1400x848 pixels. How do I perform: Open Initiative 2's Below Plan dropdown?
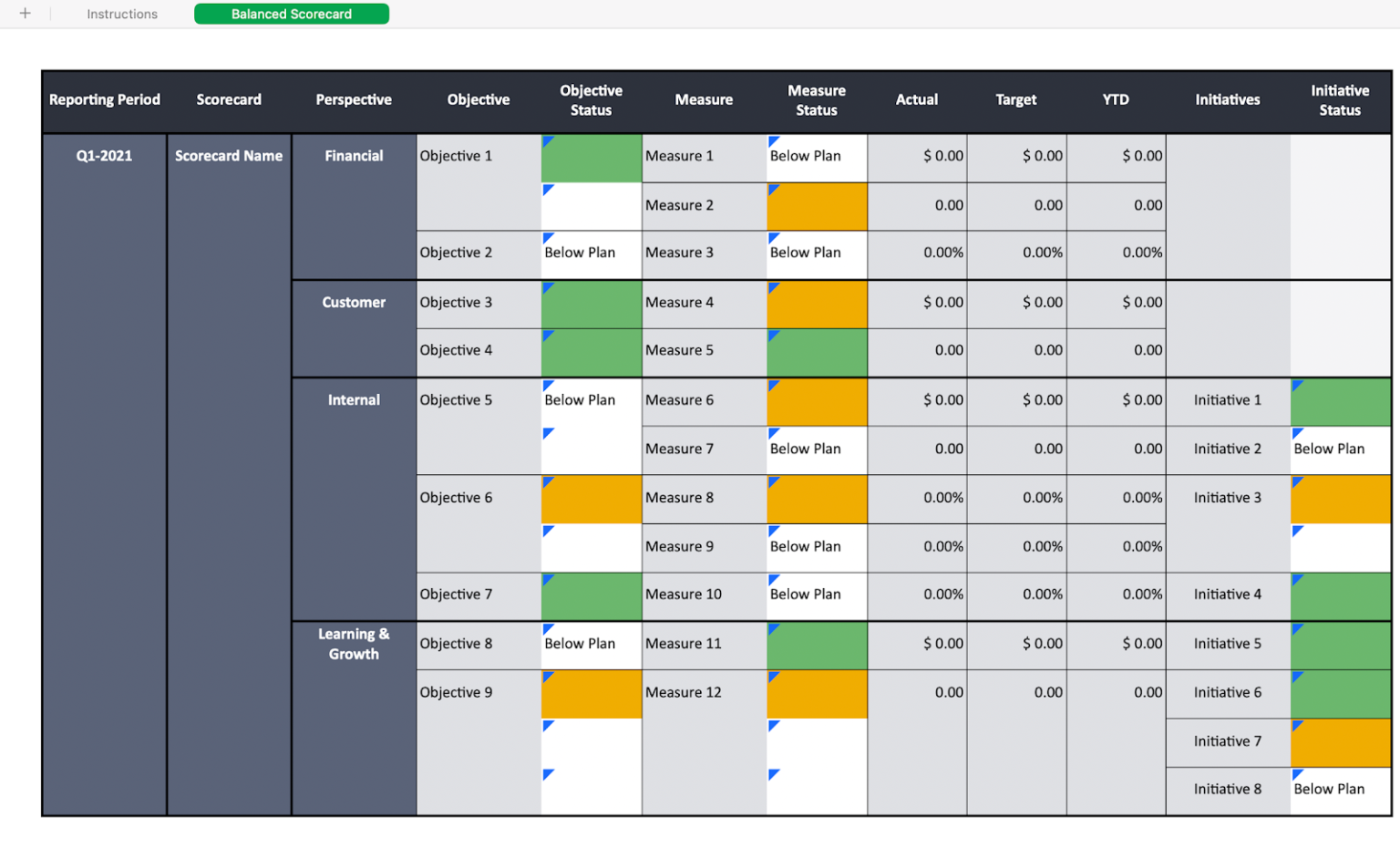(1338, 449)
